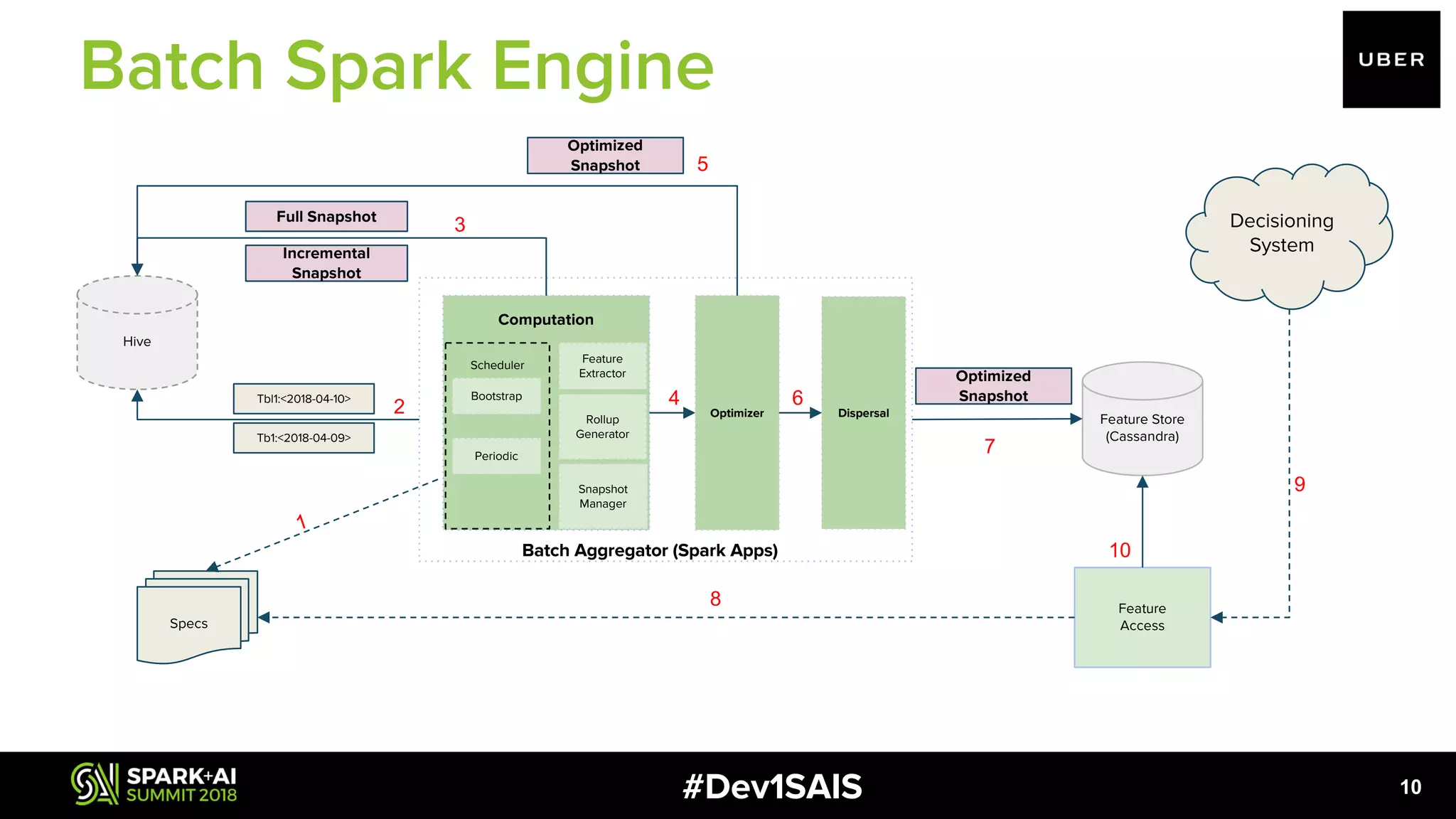Click the Hive database cylinder
Viewport: 1456px width, 819px height.
tap(137, 334)
